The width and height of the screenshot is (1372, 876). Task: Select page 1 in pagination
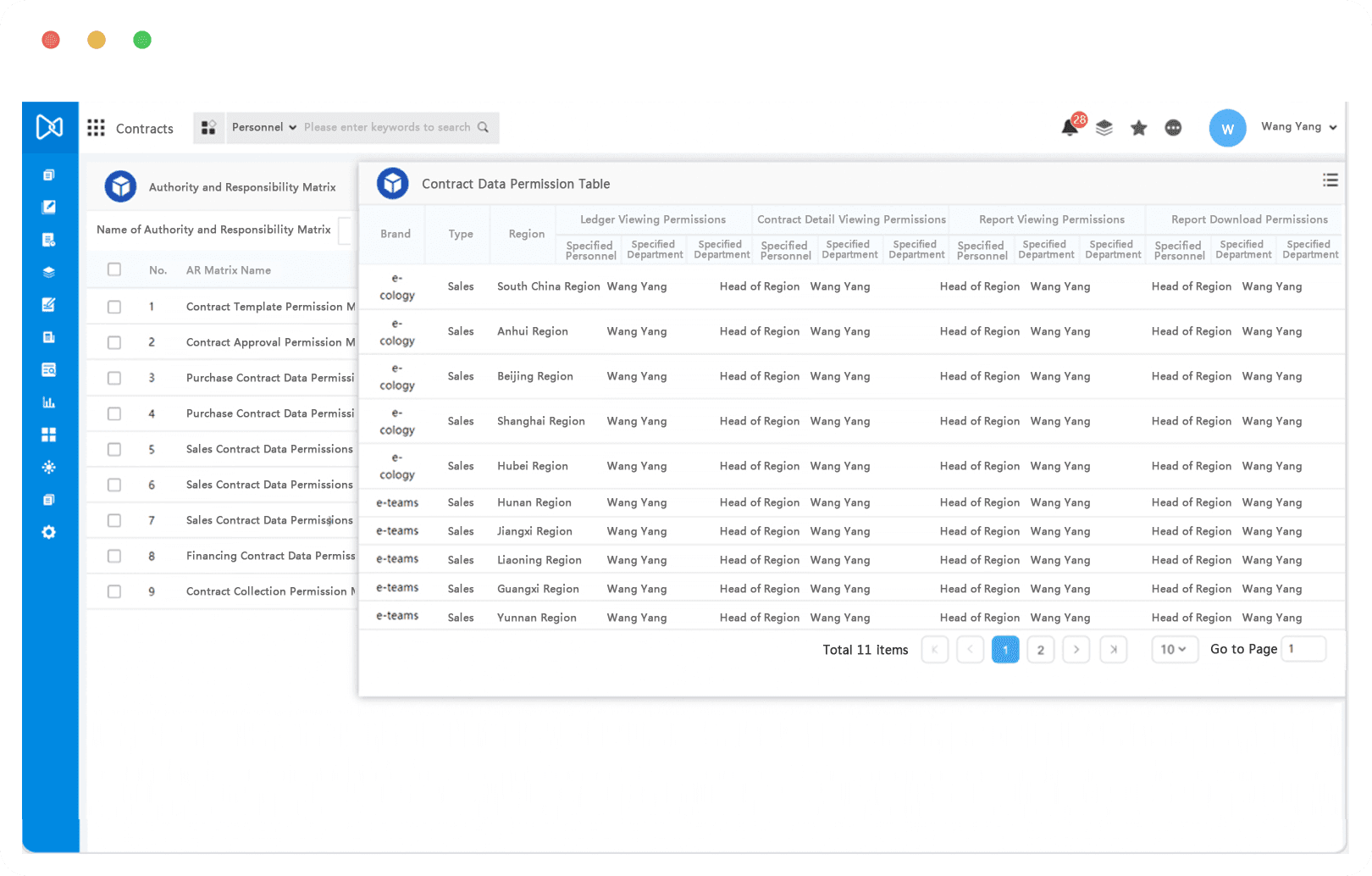point(1005,650)
